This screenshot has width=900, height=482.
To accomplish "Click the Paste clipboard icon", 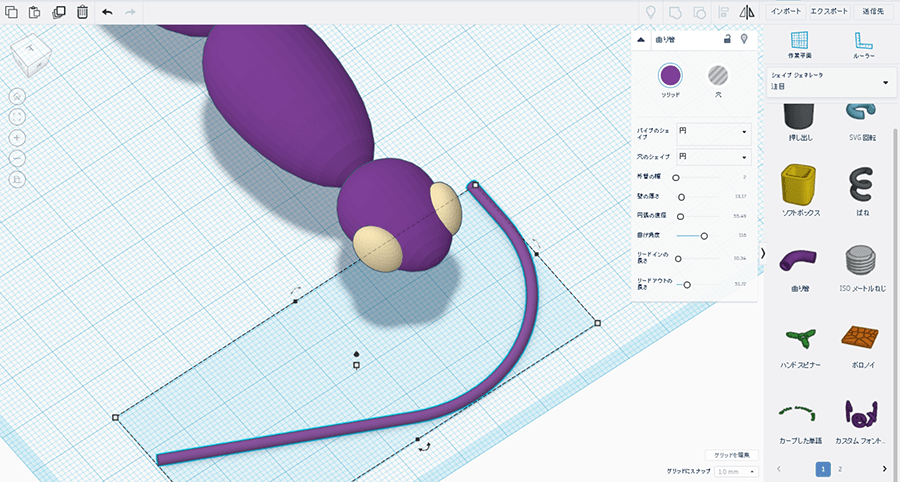I will coord(34,12).
